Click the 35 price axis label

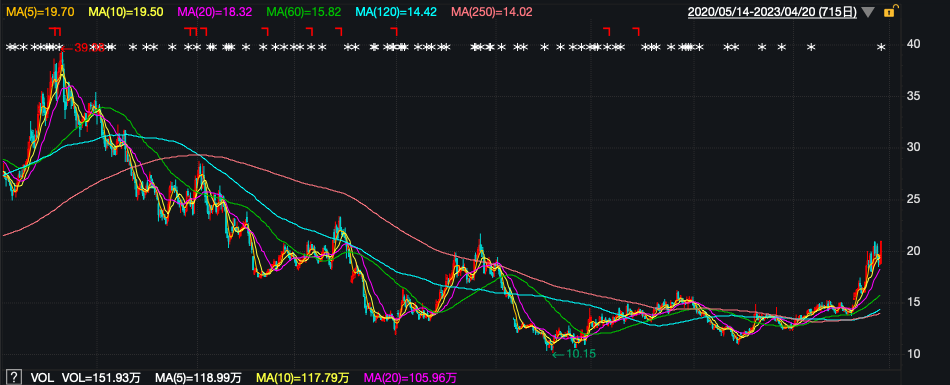click(914, 96)
